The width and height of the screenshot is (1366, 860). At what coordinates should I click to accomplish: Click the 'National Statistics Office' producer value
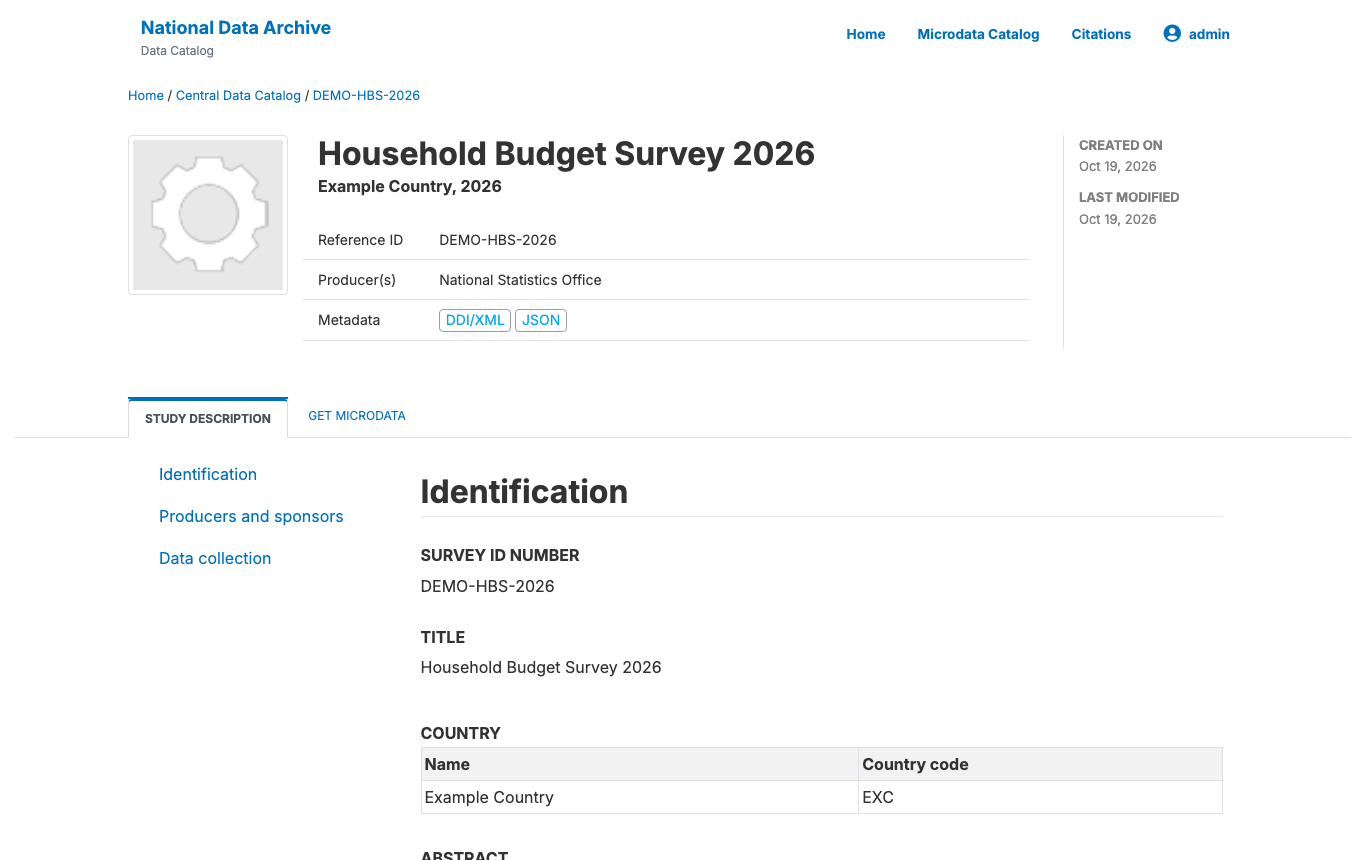[520, 280]
